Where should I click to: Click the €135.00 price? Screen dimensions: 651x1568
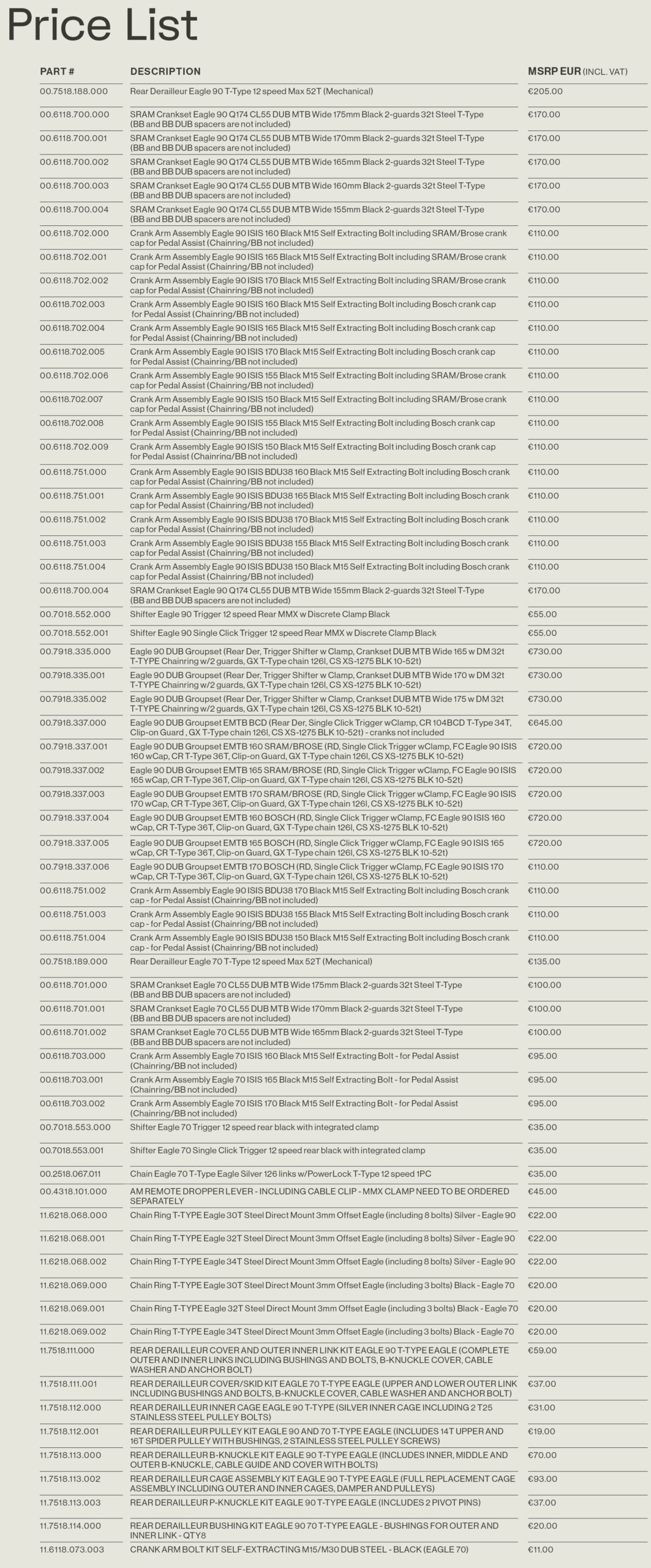tap(544, 962)
